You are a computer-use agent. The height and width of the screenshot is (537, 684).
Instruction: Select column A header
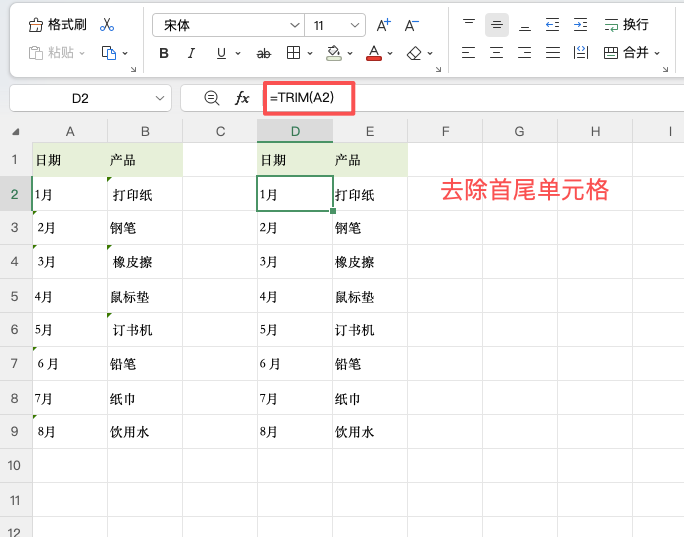pyautogui.click(x=70, y=131)
